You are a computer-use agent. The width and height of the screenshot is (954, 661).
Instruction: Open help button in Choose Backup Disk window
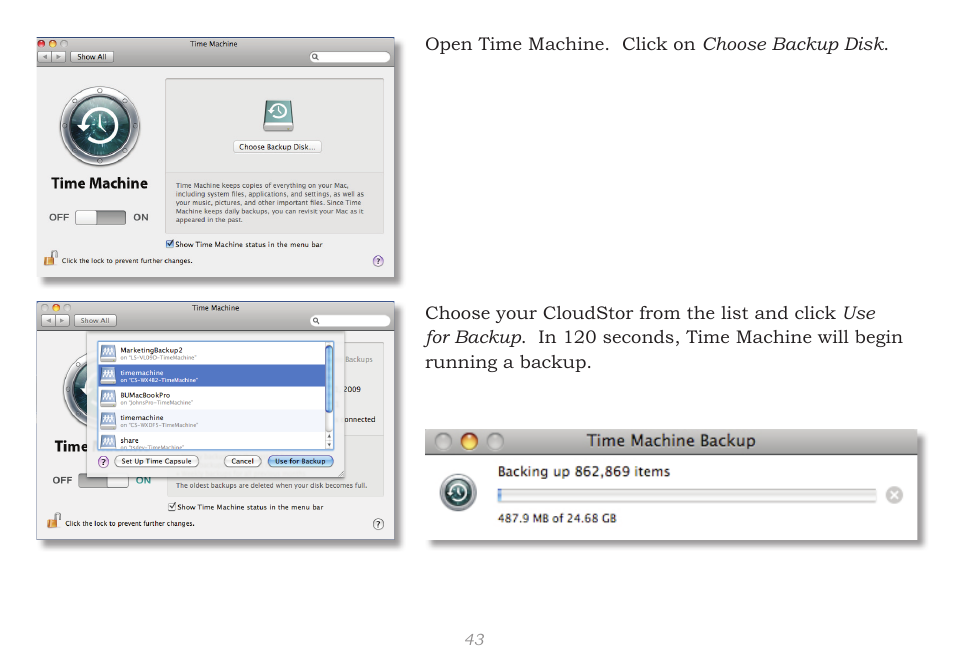click(x=378, y=261)
